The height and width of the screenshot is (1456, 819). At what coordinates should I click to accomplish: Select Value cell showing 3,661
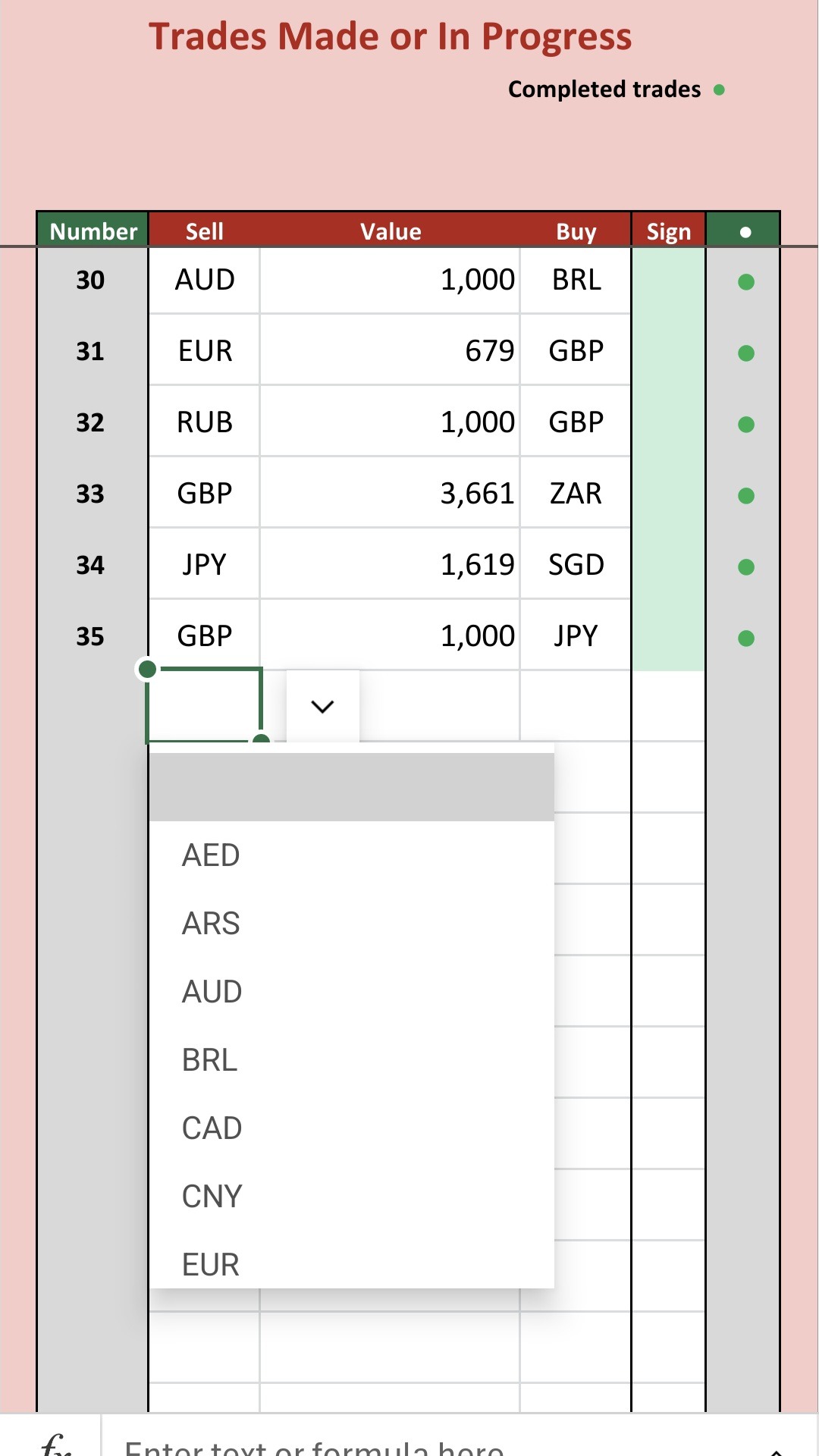tap(390, 494)
